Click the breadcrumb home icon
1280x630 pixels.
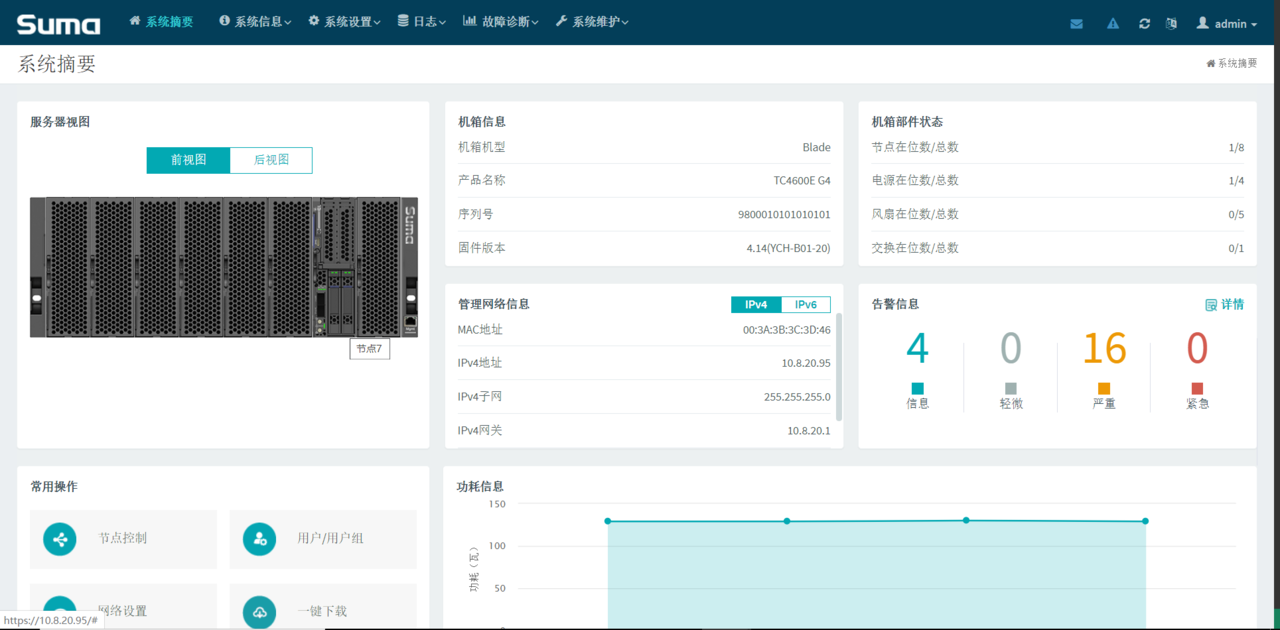[x=1211, y=63]
